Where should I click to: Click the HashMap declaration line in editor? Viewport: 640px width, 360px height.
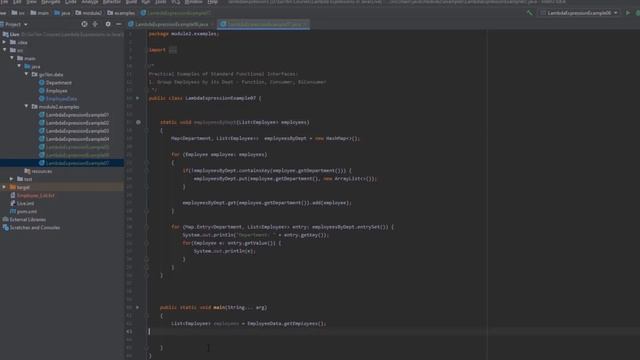click(x=265, y=138)
